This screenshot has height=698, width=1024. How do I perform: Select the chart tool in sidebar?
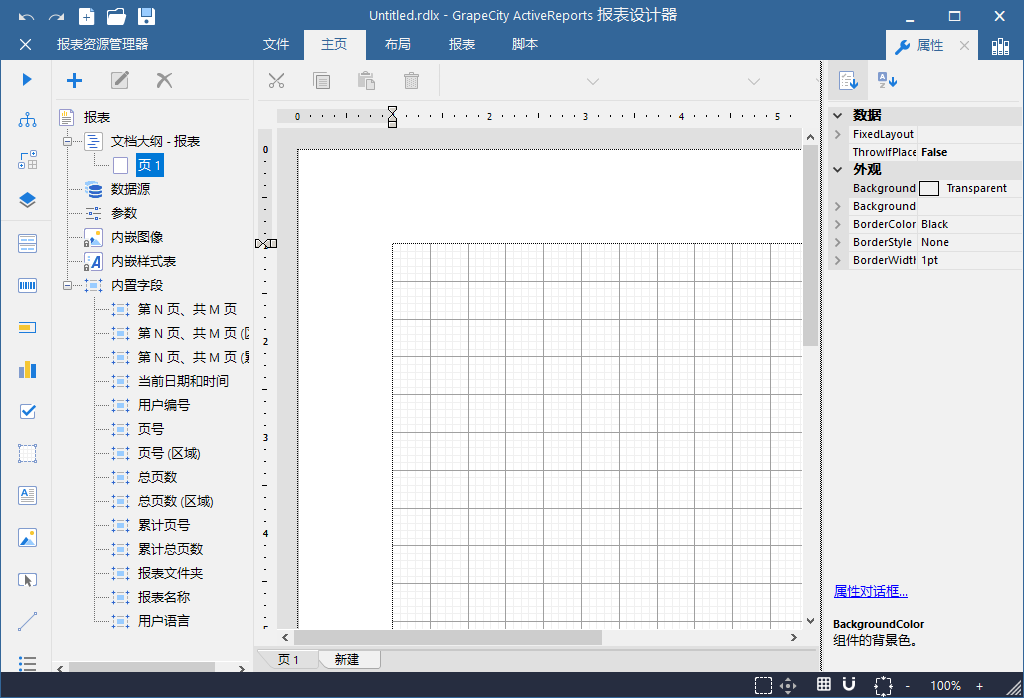tap(27, 370)
